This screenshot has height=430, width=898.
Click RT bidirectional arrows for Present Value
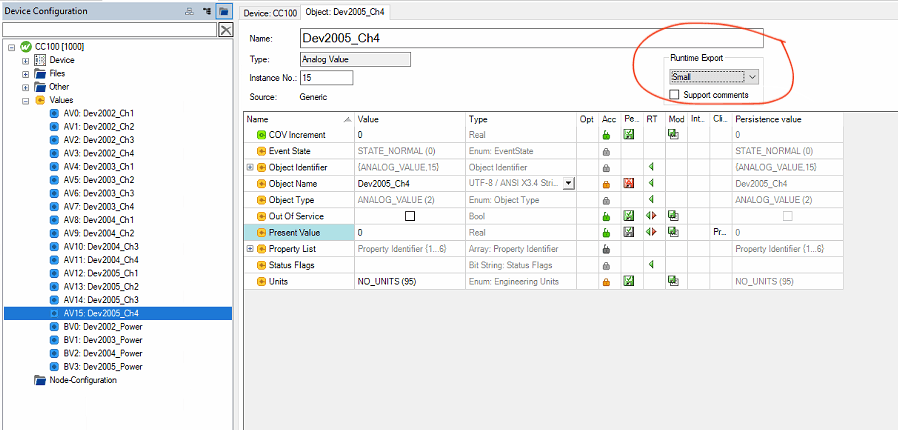651,232
